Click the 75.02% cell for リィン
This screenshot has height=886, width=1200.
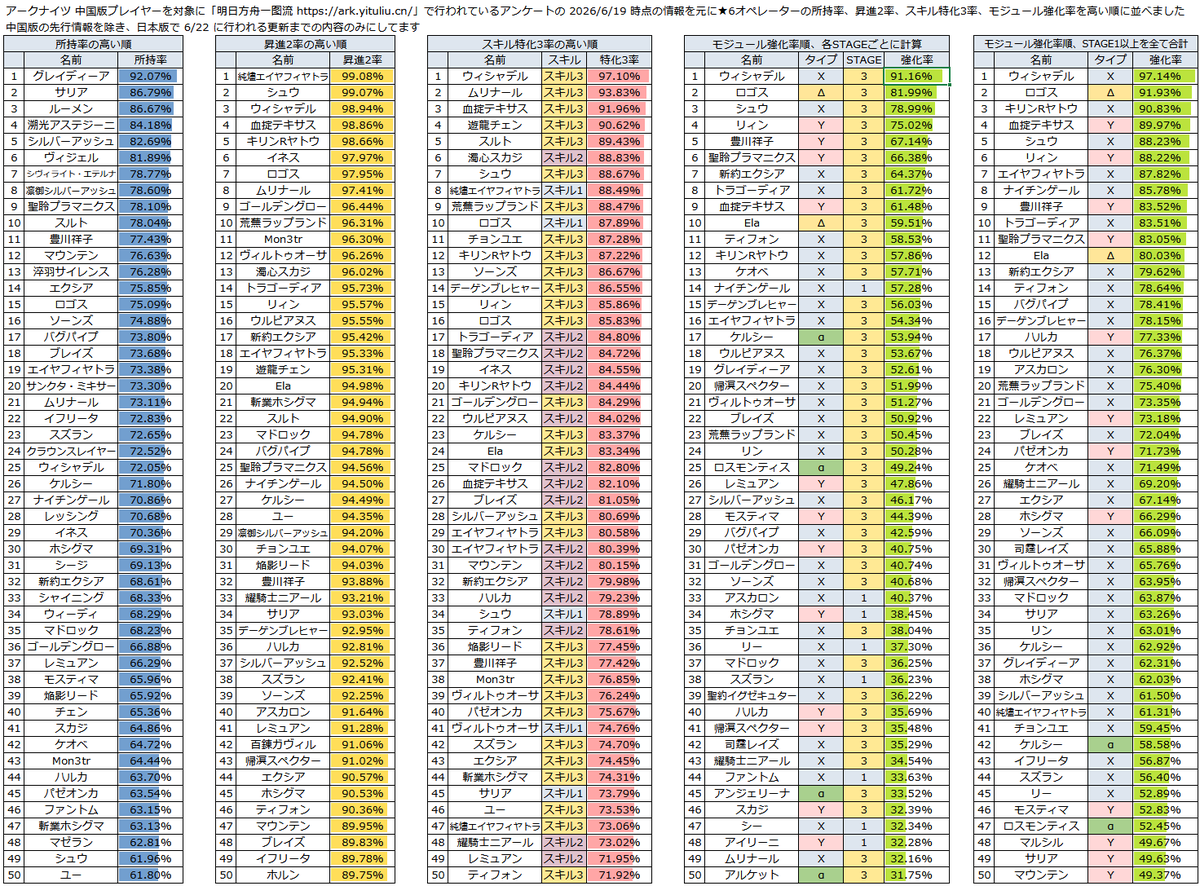pos(915,125)
